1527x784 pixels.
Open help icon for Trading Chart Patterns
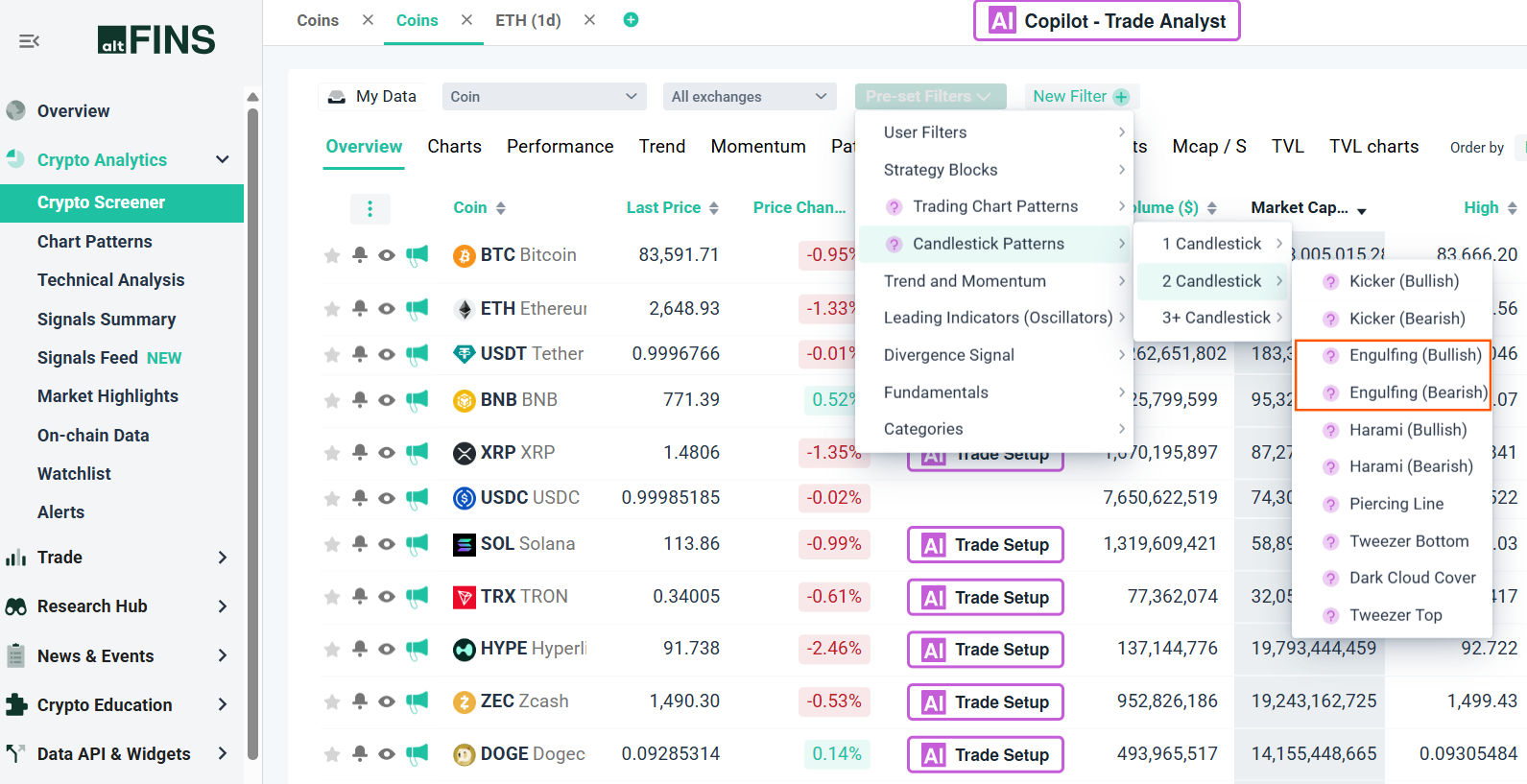[894, 207]
